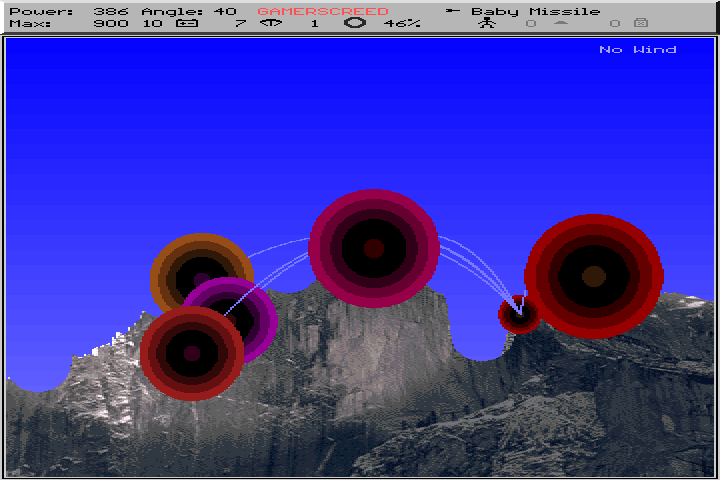Click the shield ring icon
This screenshot has width=720, height=480.
pos(355,23)
